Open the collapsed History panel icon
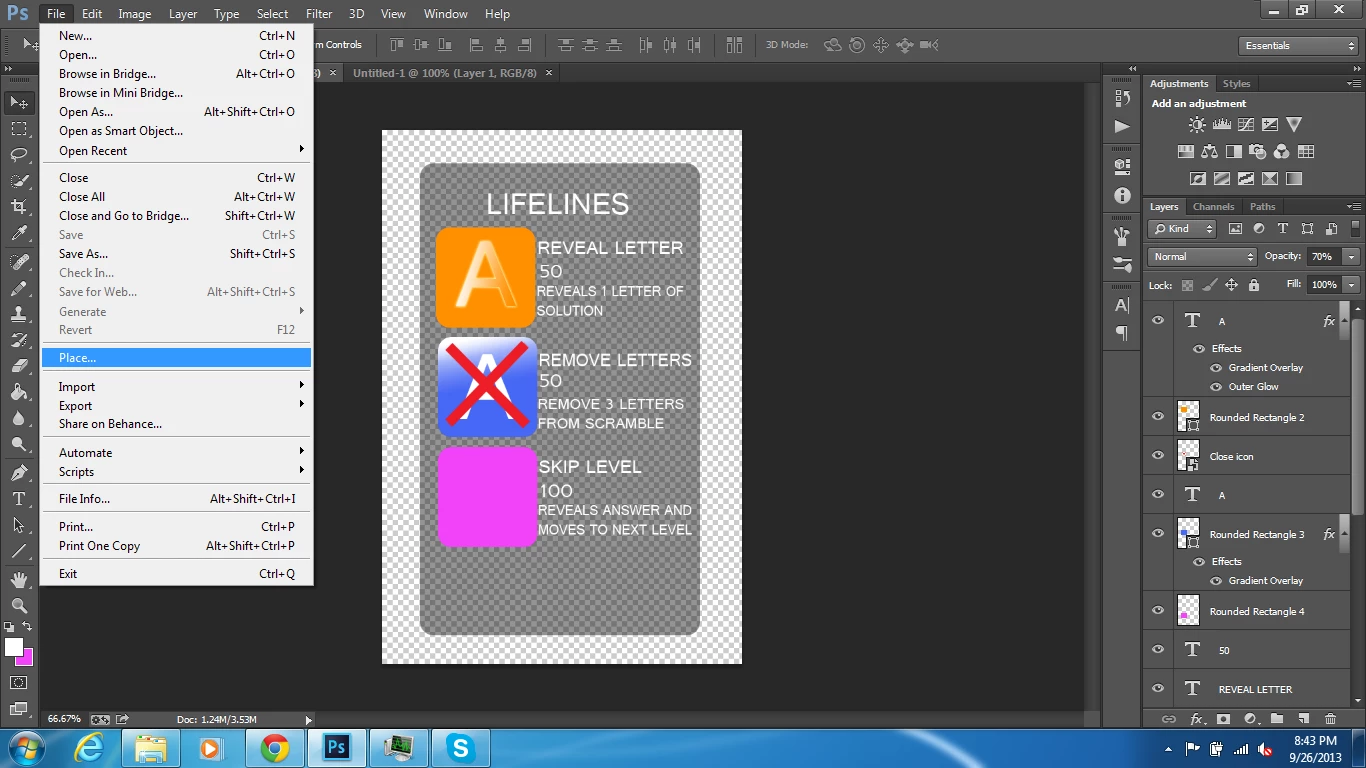This screenshot has height=768, width=1366. (1122, 99)
